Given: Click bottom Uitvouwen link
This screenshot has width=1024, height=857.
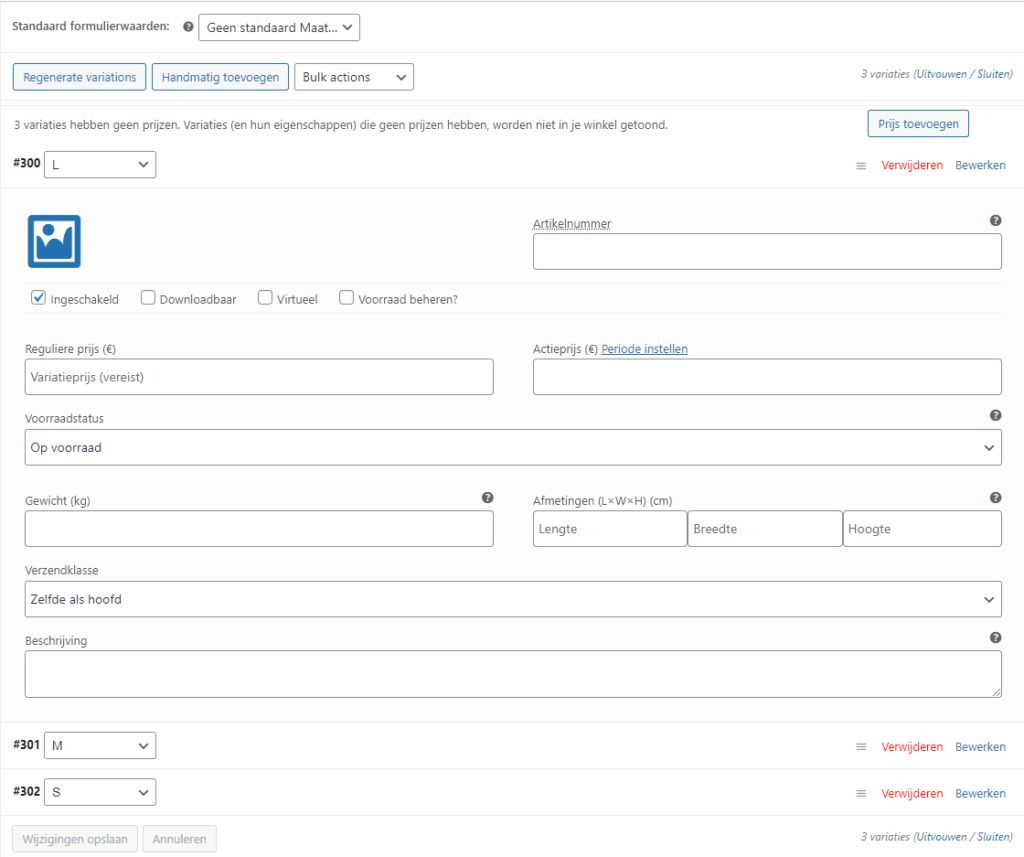Looking at the screenshot, I should pos(941,837).
